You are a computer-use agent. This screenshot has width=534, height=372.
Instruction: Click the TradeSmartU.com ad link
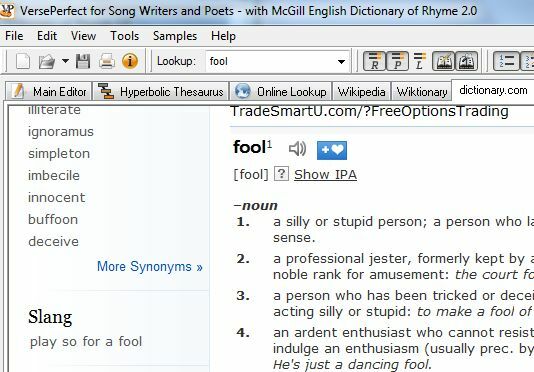[x=370, y=111]
